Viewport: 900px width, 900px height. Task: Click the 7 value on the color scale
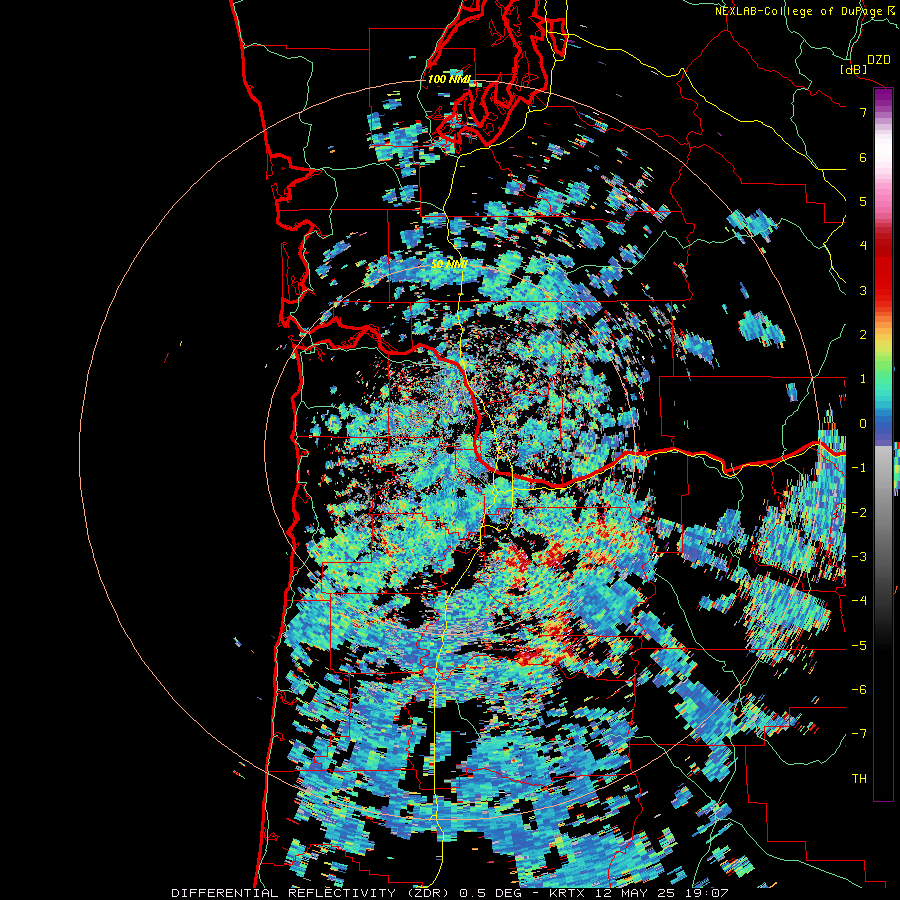863,112
